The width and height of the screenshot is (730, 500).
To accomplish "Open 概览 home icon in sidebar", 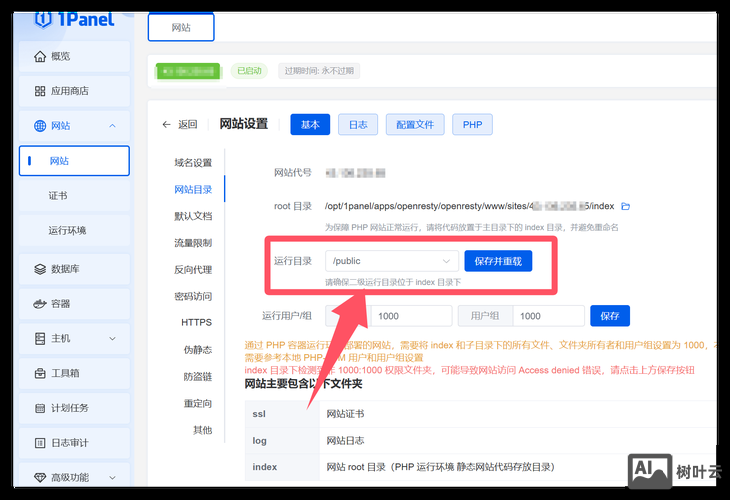I will 40,56.
